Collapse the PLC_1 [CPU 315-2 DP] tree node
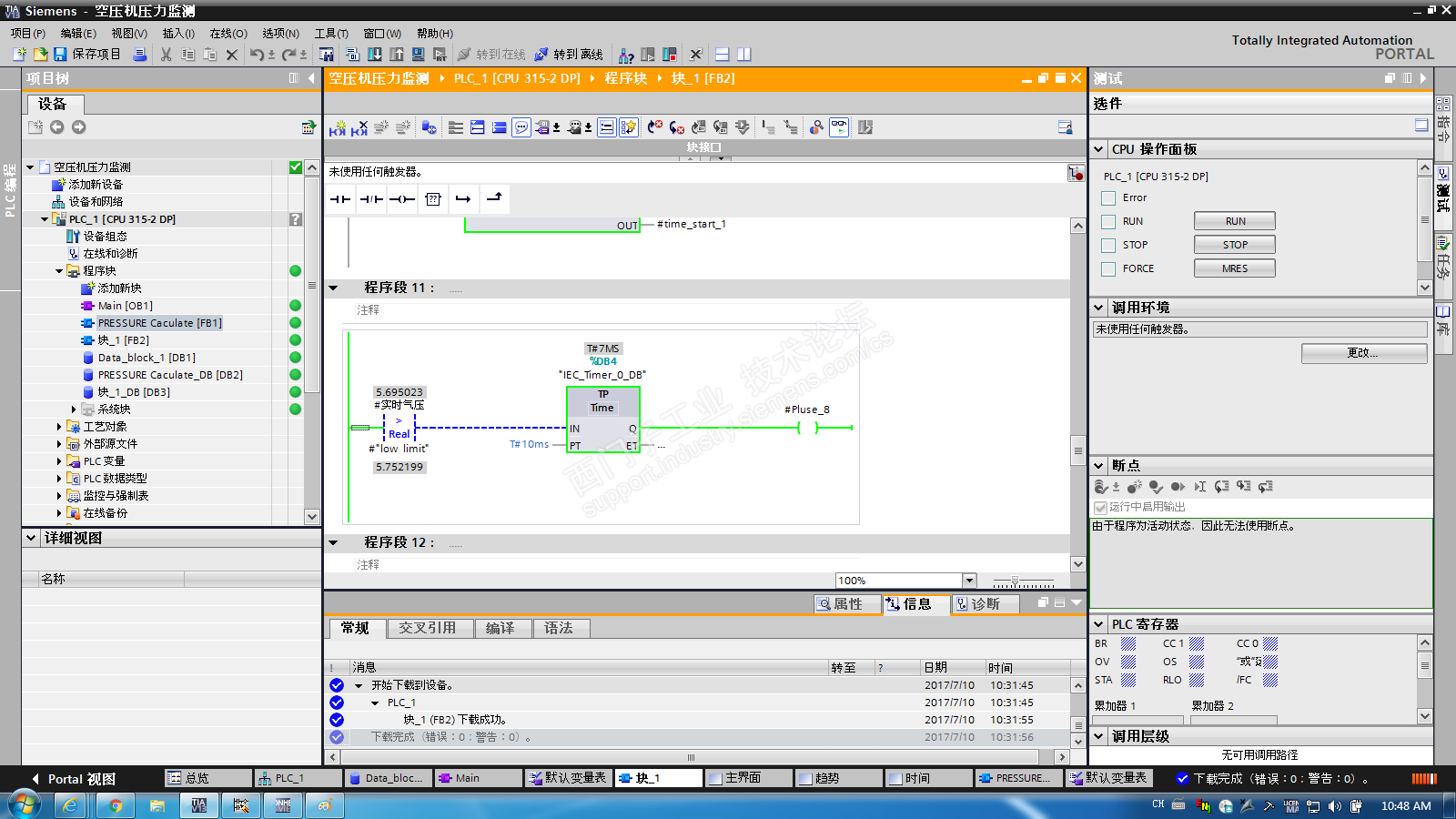The width and height of the screenshot is (1456, 819). point(45,219)
